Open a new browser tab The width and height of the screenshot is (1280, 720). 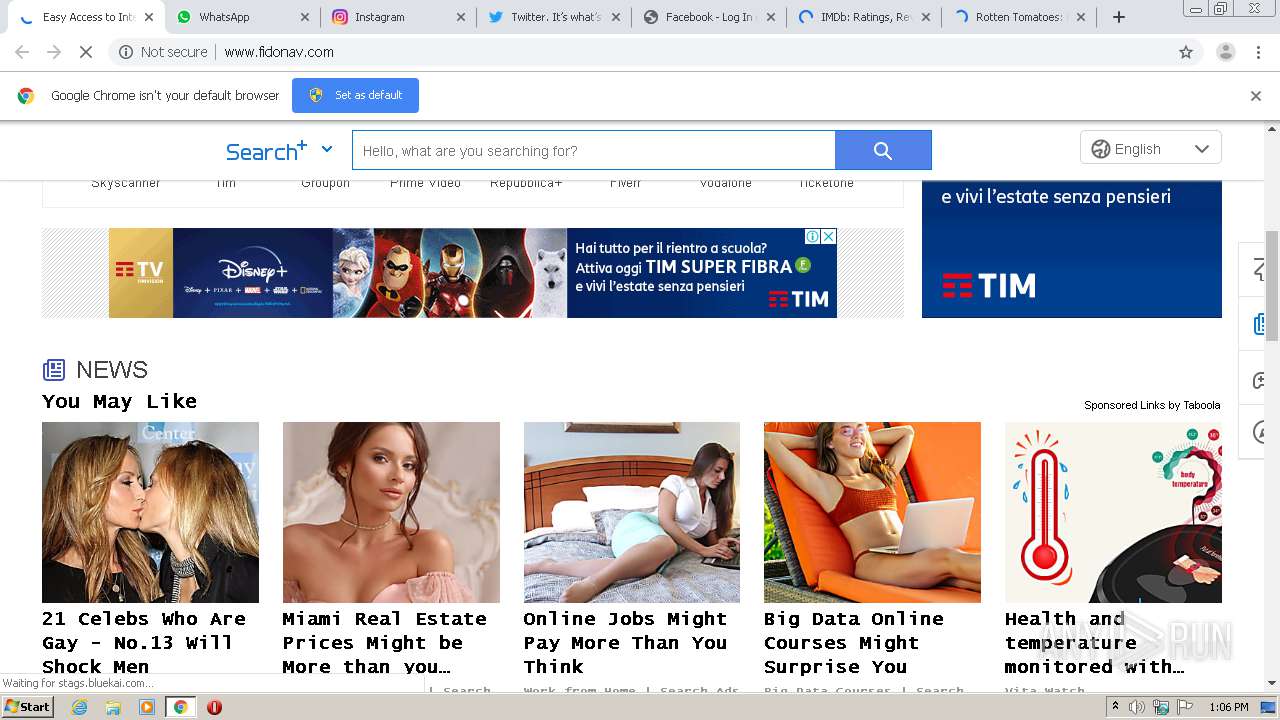[x=1119, y=17]
